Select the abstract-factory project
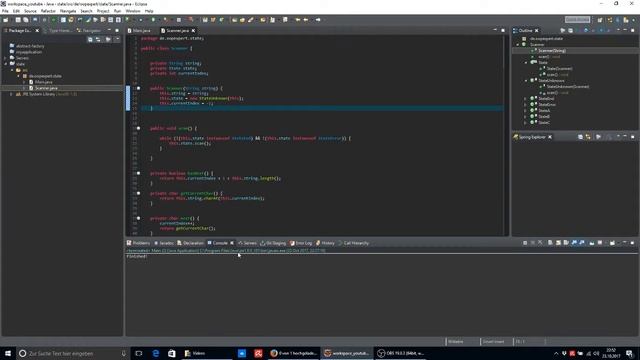640x360 pixels. click(x=30, y=46)
